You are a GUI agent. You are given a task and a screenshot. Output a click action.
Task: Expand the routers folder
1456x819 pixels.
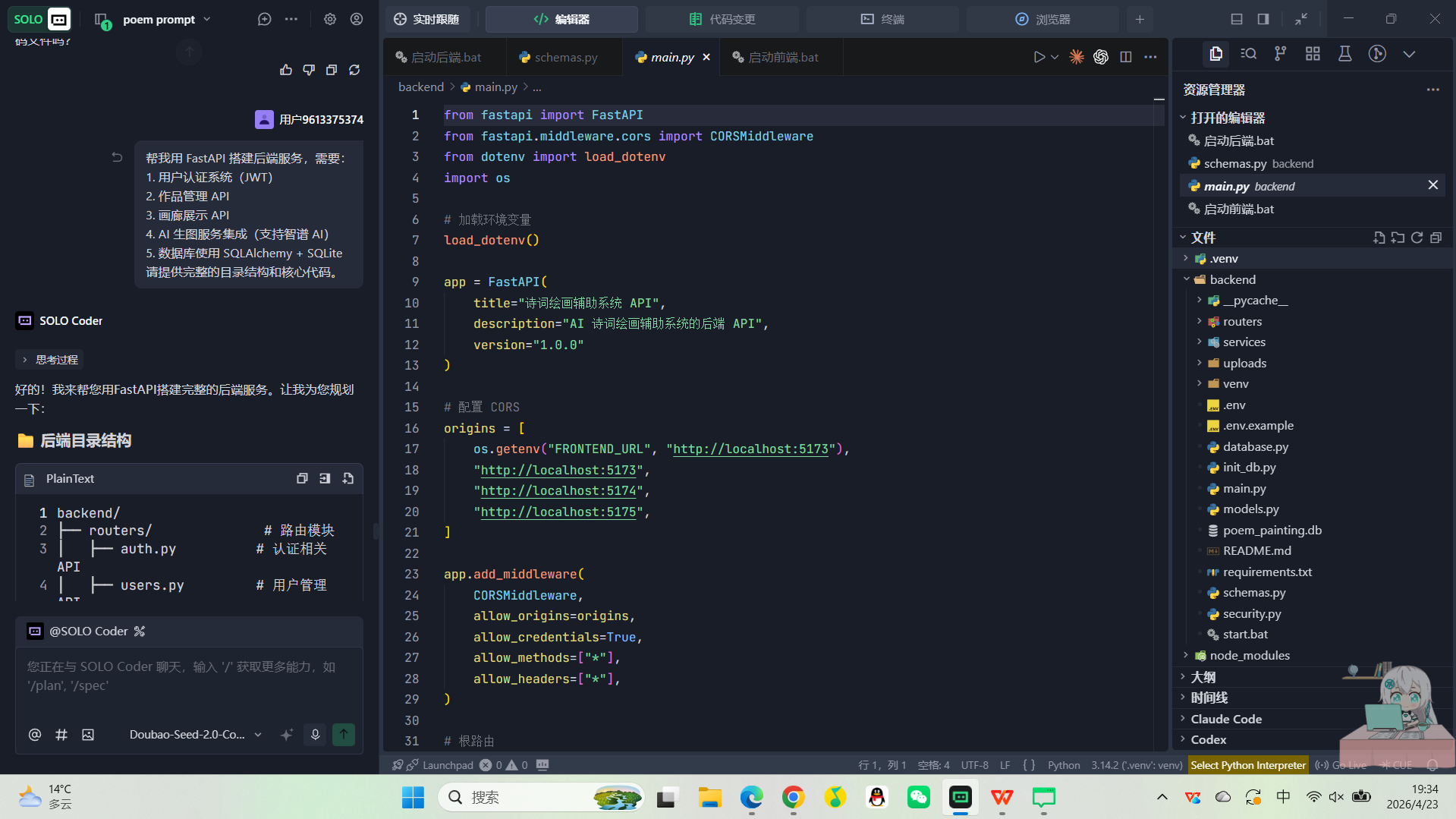(x=1242, y=321)
